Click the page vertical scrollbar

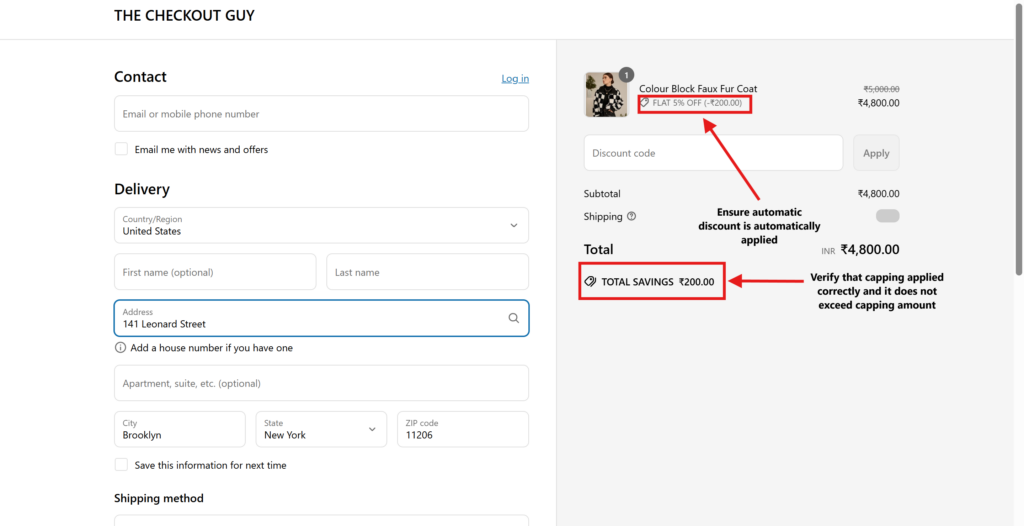tap(1018, 150)
